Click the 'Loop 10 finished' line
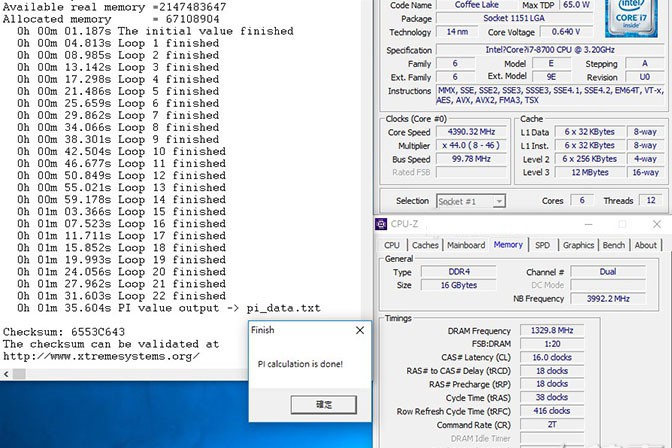 pyautogui.click(x=121, y=152)
